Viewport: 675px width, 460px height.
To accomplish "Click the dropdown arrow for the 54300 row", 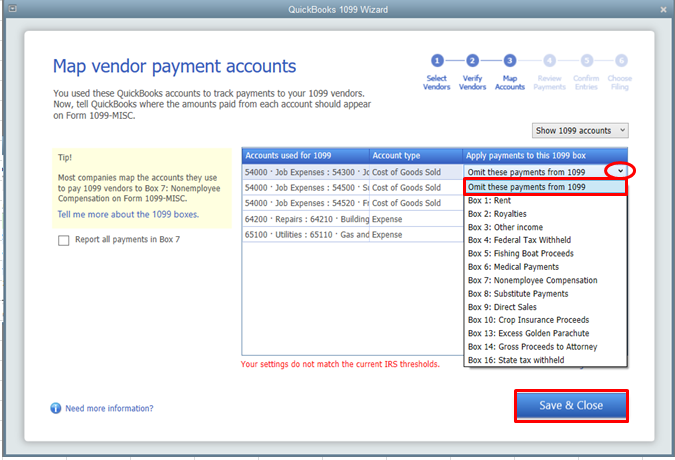I will pos(620,171).
